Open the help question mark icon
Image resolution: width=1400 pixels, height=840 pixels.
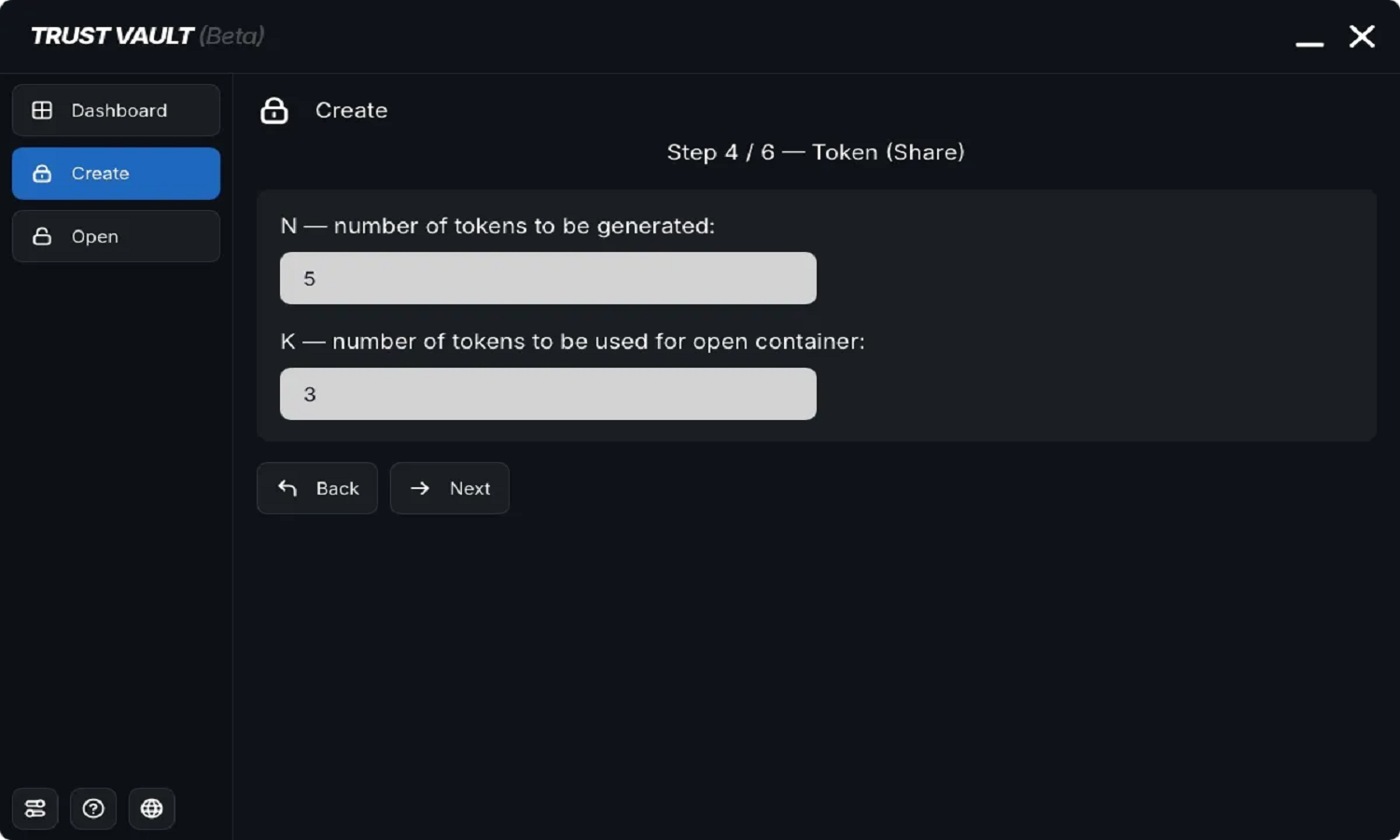pyautogui.click(x=93, y=808)
